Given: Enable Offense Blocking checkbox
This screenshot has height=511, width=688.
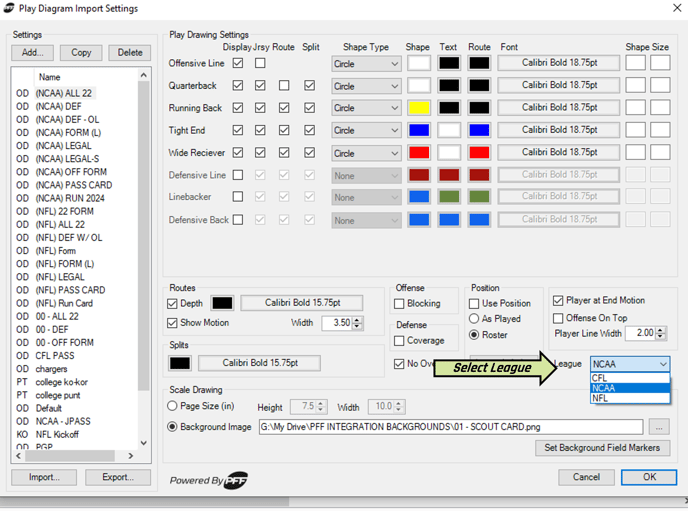Looking at the screenshot, I should point(399,304).
